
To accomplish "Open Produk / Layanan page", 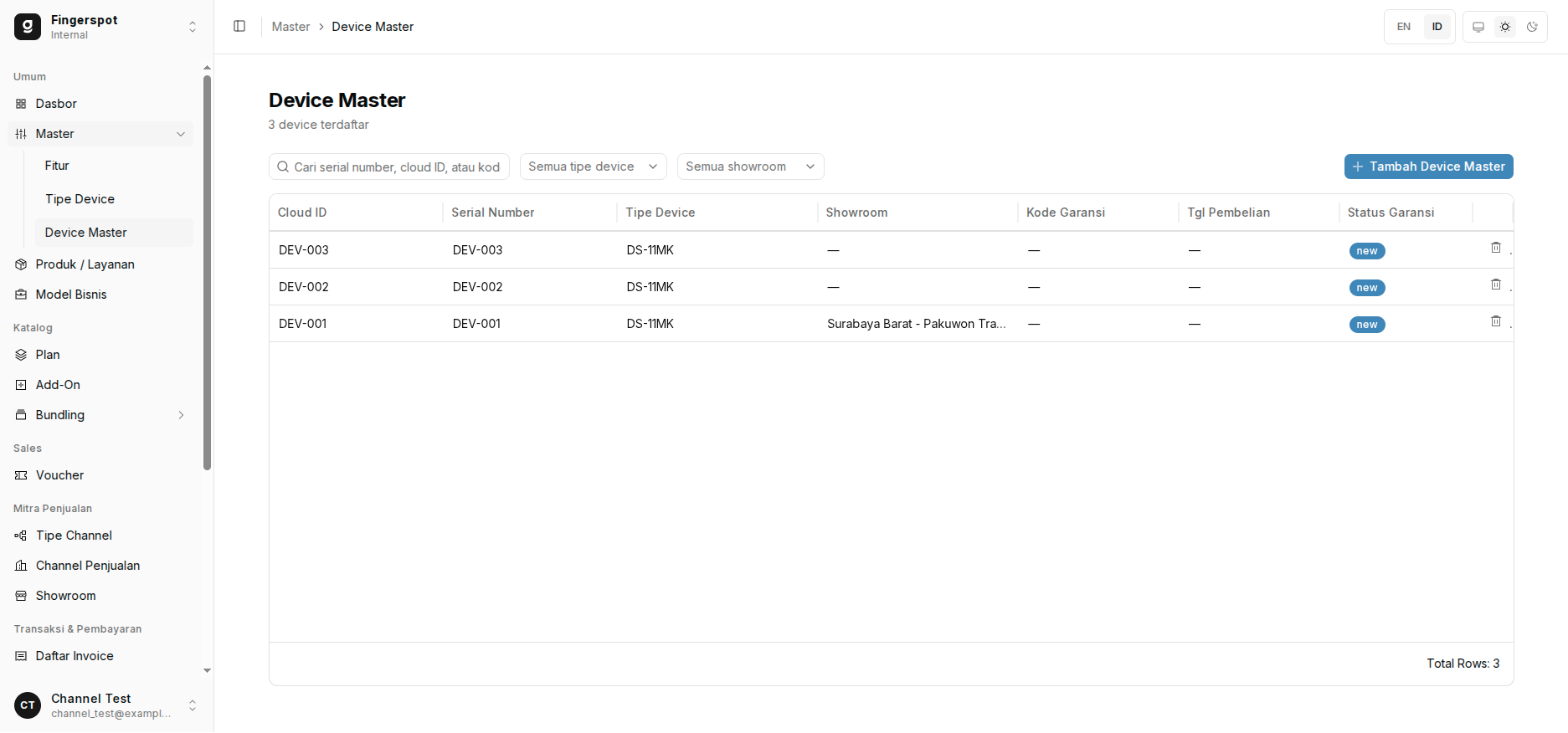I will 100,264.
